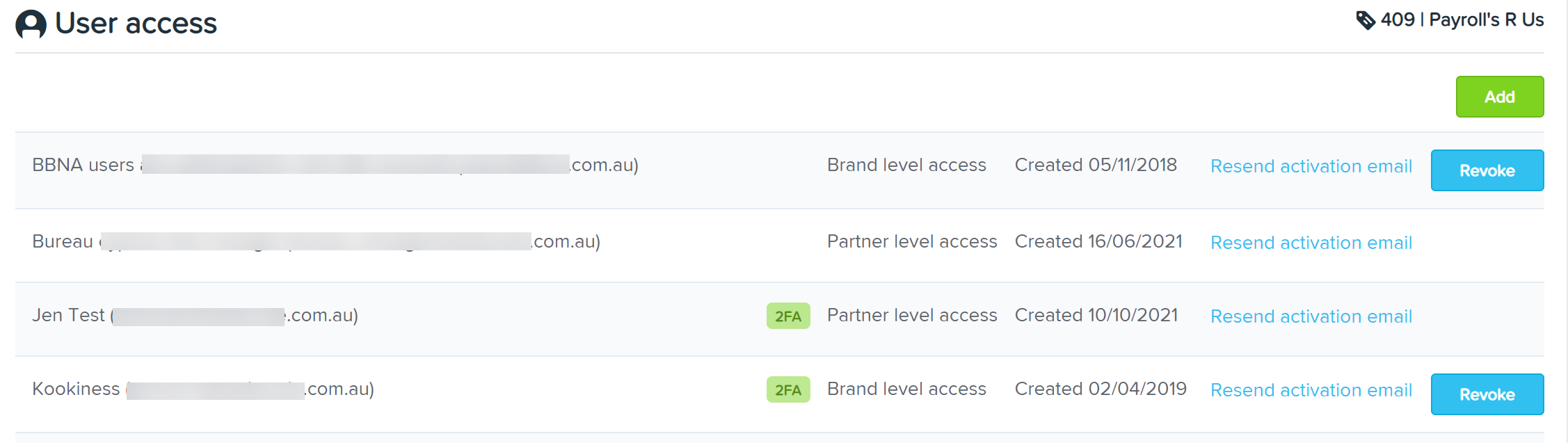
Task: Click the 2FA badge on Jen Test row
Action: [788, 316]
